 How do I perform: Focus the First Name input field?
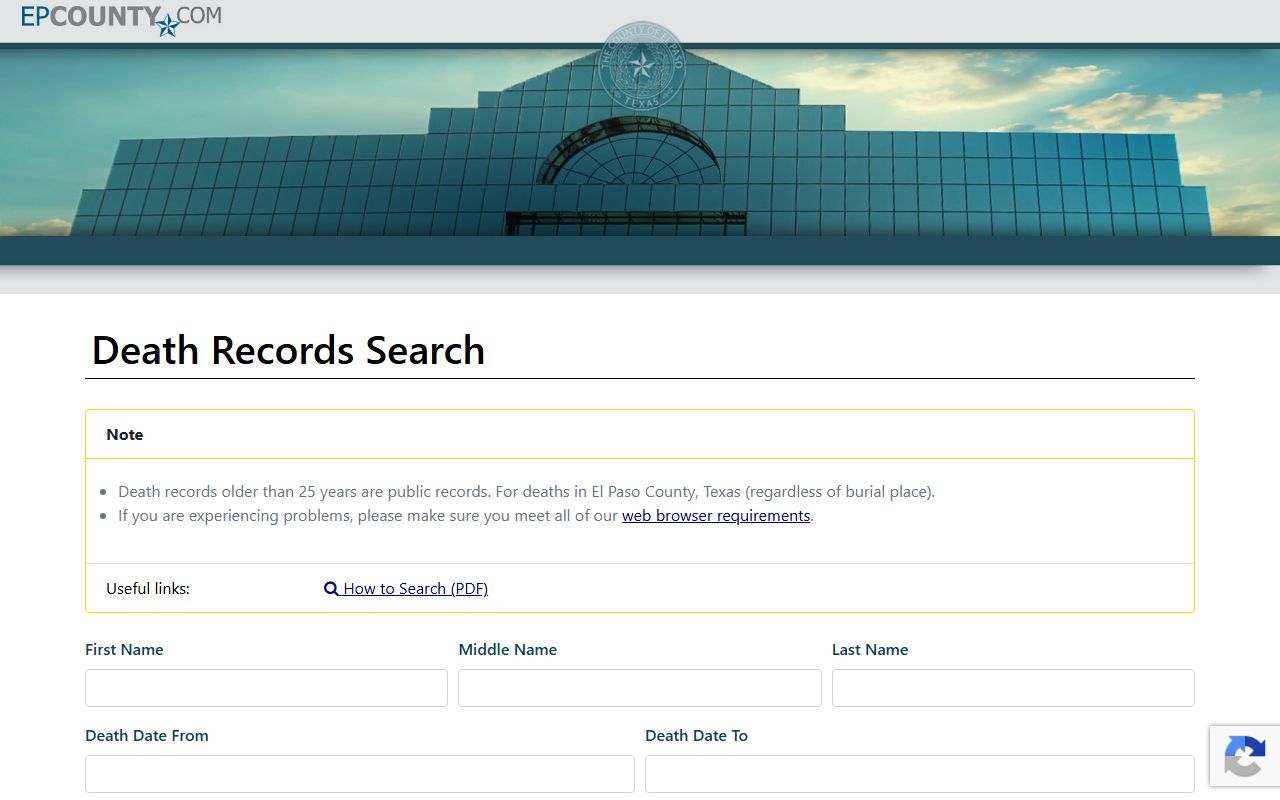point(266,688)
